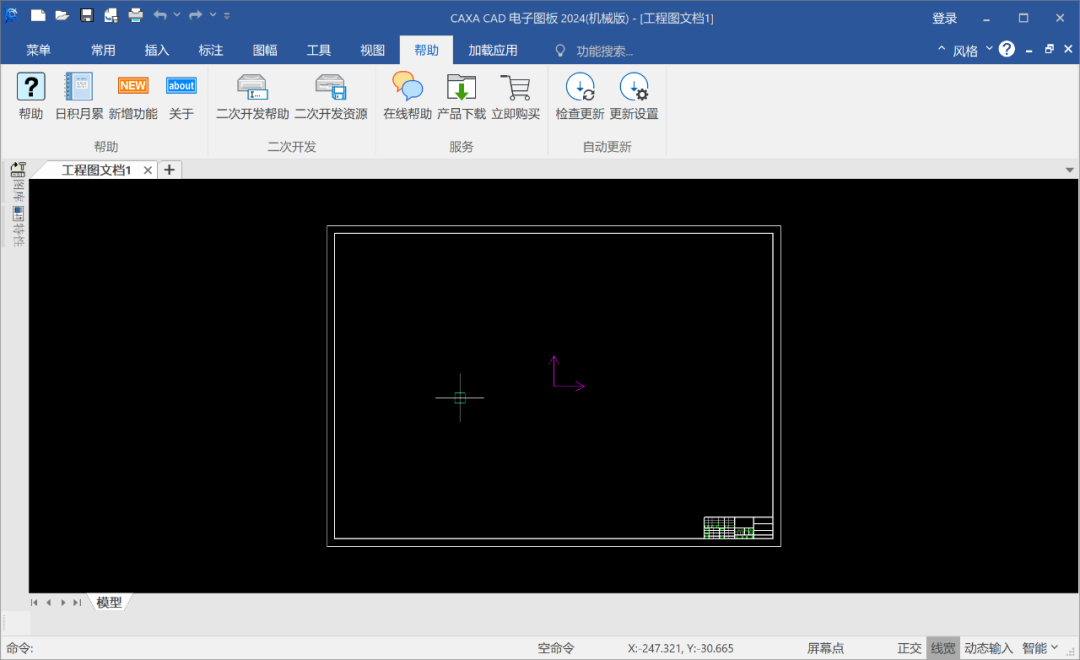Go to previous layout tab arrow
This screenshot has height=660, width=1080.
(48, 602)
